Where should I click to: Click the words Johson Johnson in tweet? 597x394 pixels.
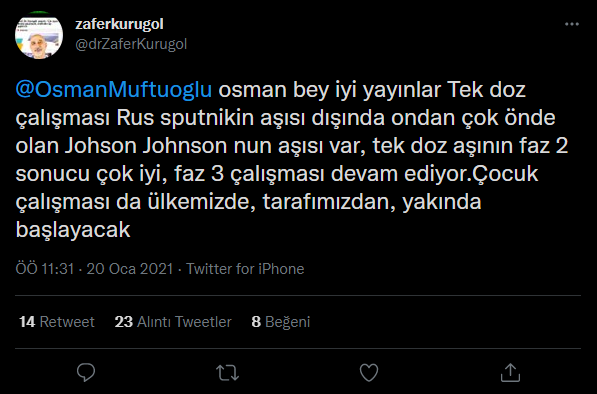pos(146,146)
